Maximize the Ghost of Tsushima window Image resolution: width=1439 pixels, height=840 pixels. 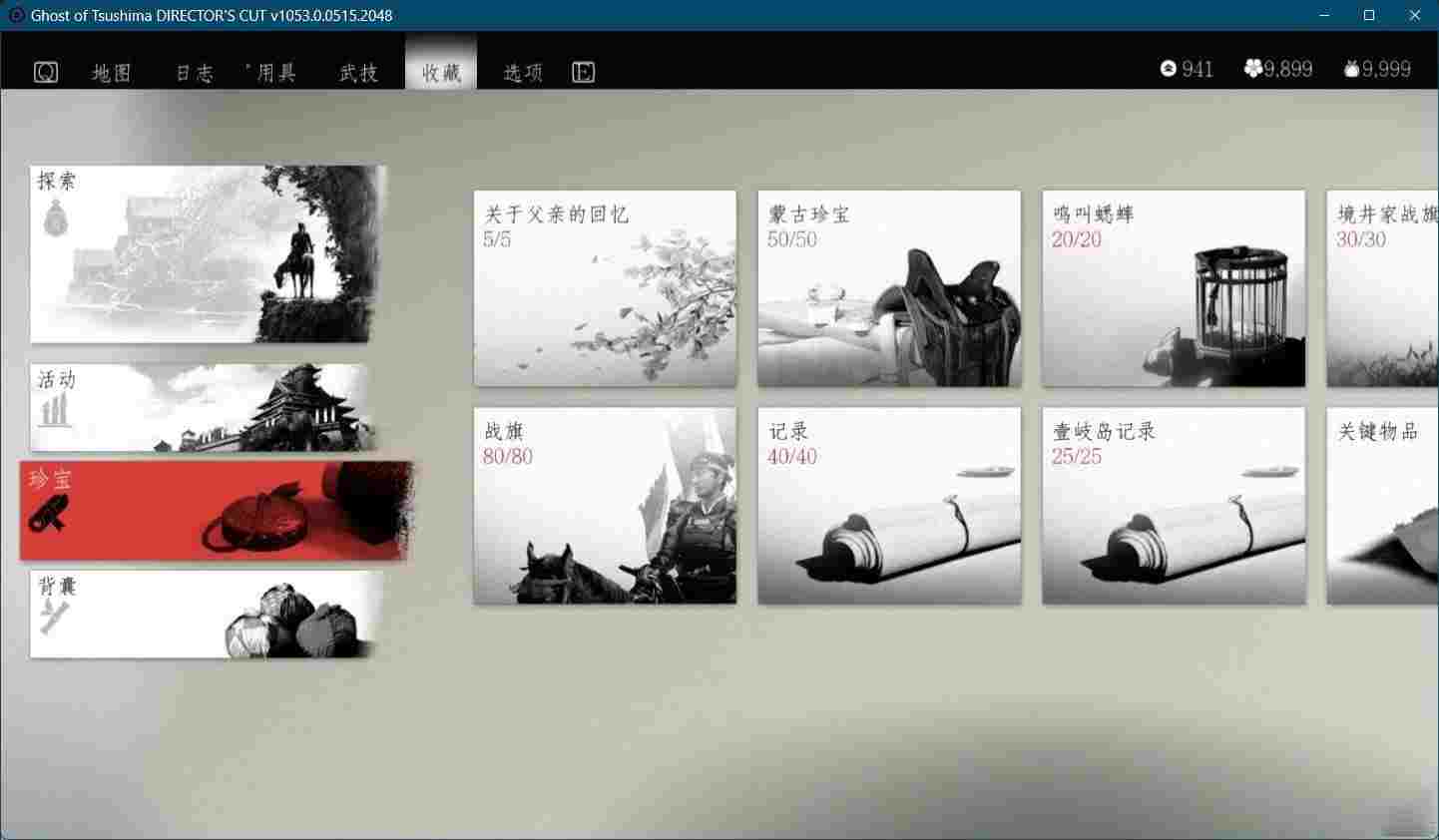(1369, 15)
